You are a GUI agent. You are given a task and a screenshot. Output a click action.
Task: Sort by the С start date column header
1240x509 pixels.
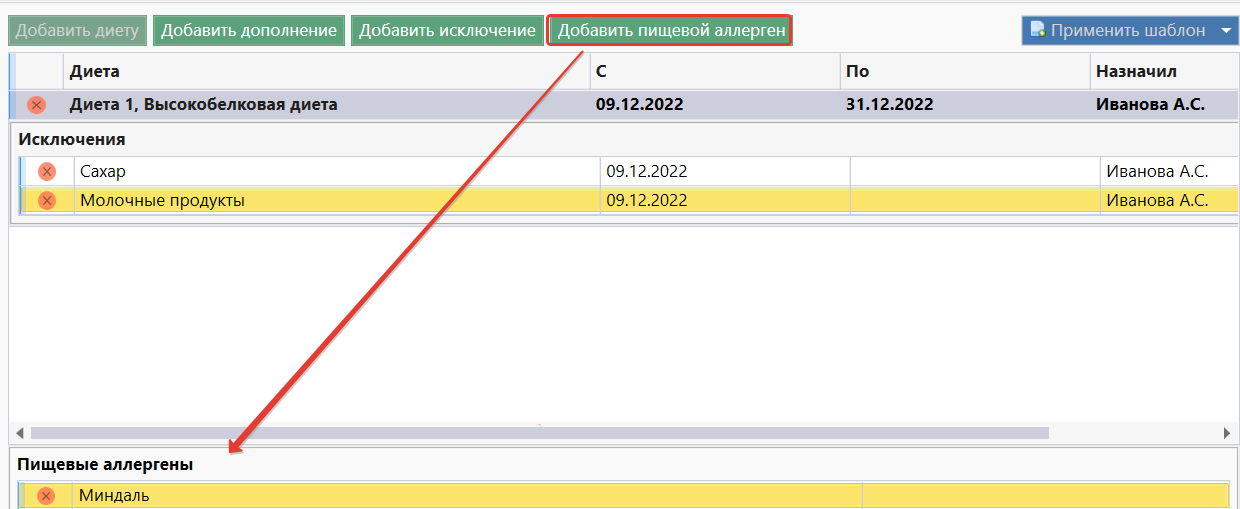tap(601, 72)
